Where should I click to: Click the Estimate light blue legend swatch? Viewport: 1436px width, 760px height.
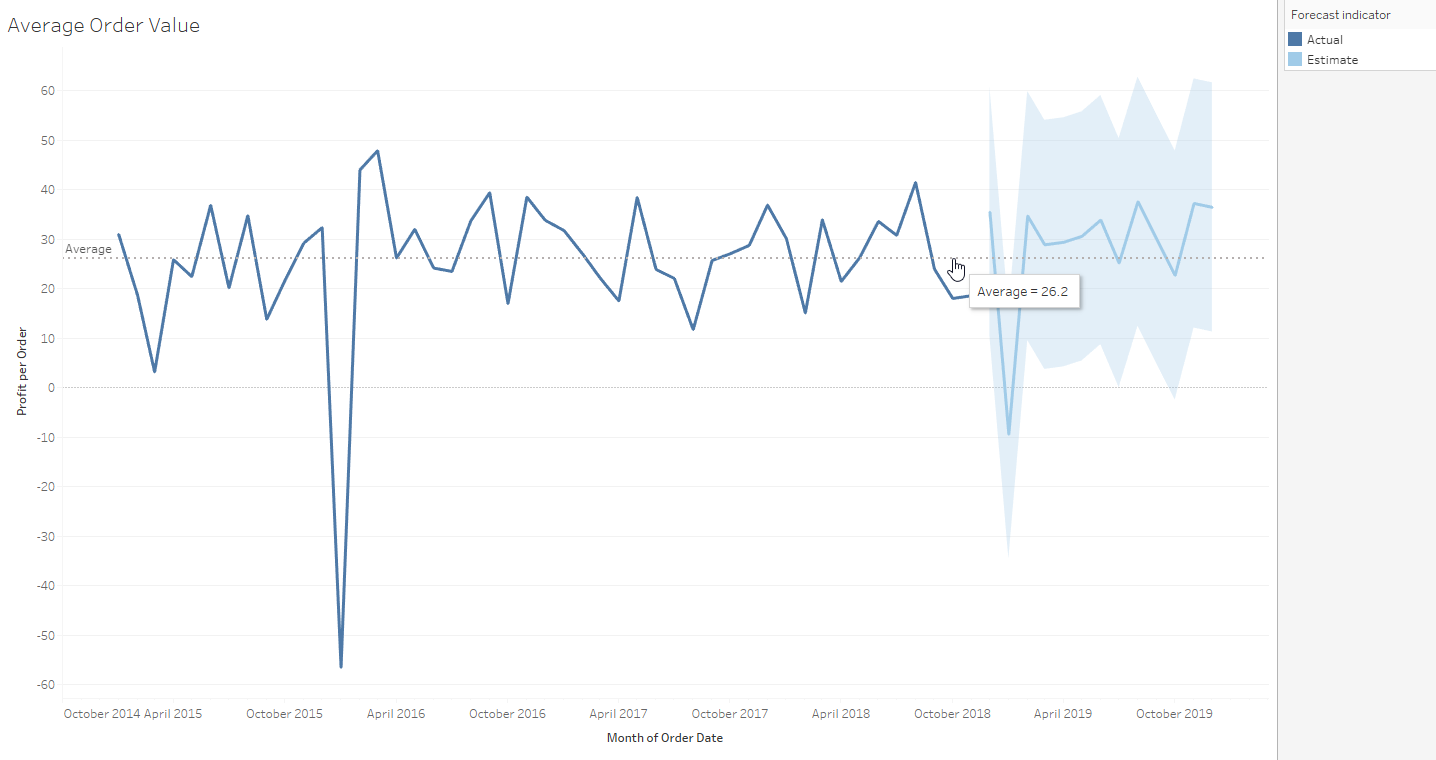click(x=1295, y=60)
